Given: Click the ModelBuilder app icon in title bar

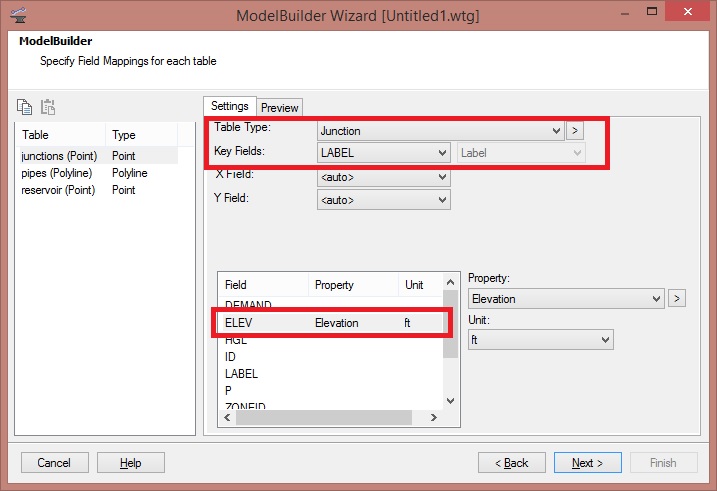Looking at the screenshot, I should coord(18,15).
